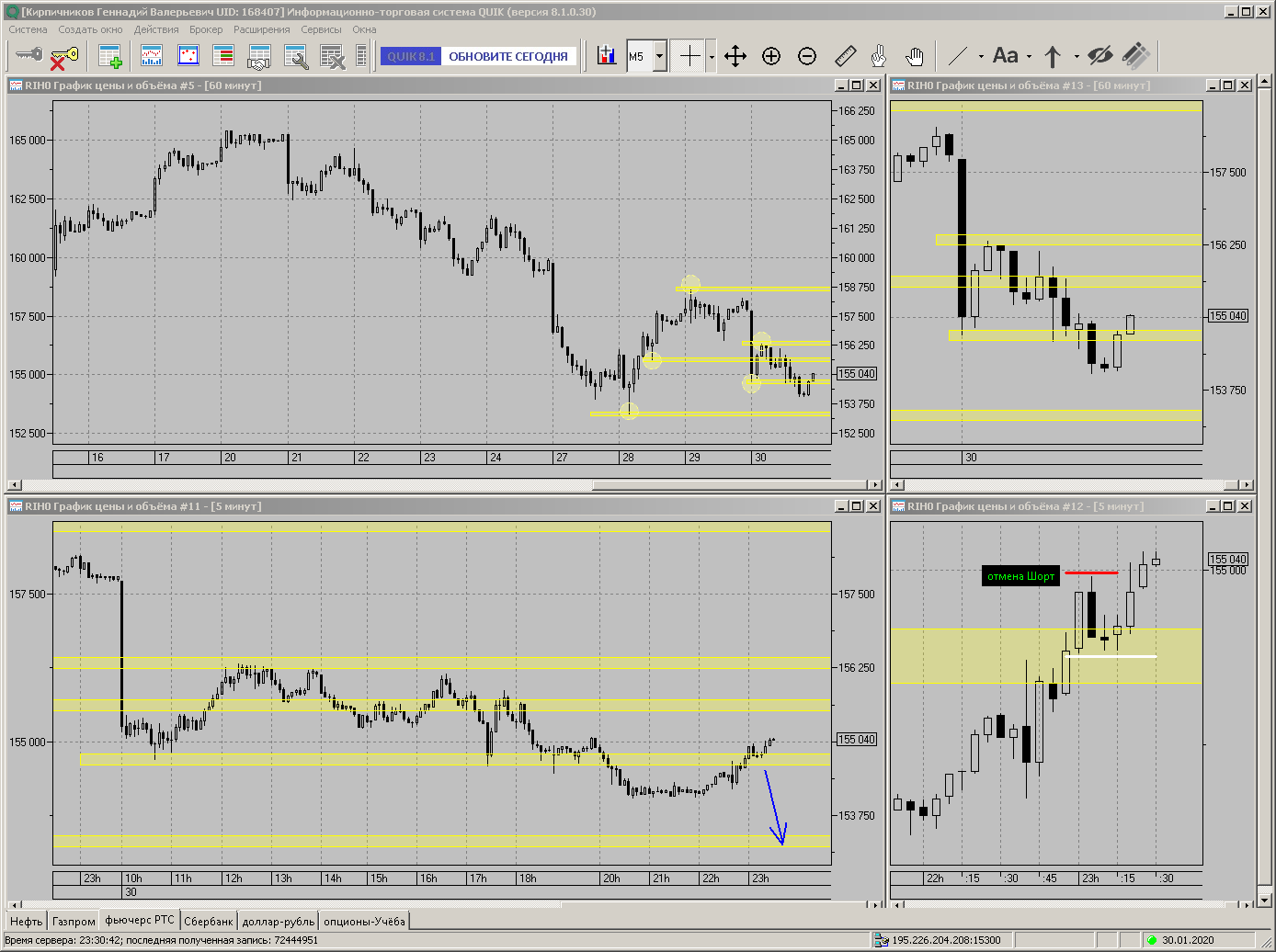Select the фьючерс РТС tab
The height and width of the screenshot is (952, 1276).
pyautogui.click(x=139, y=921)
